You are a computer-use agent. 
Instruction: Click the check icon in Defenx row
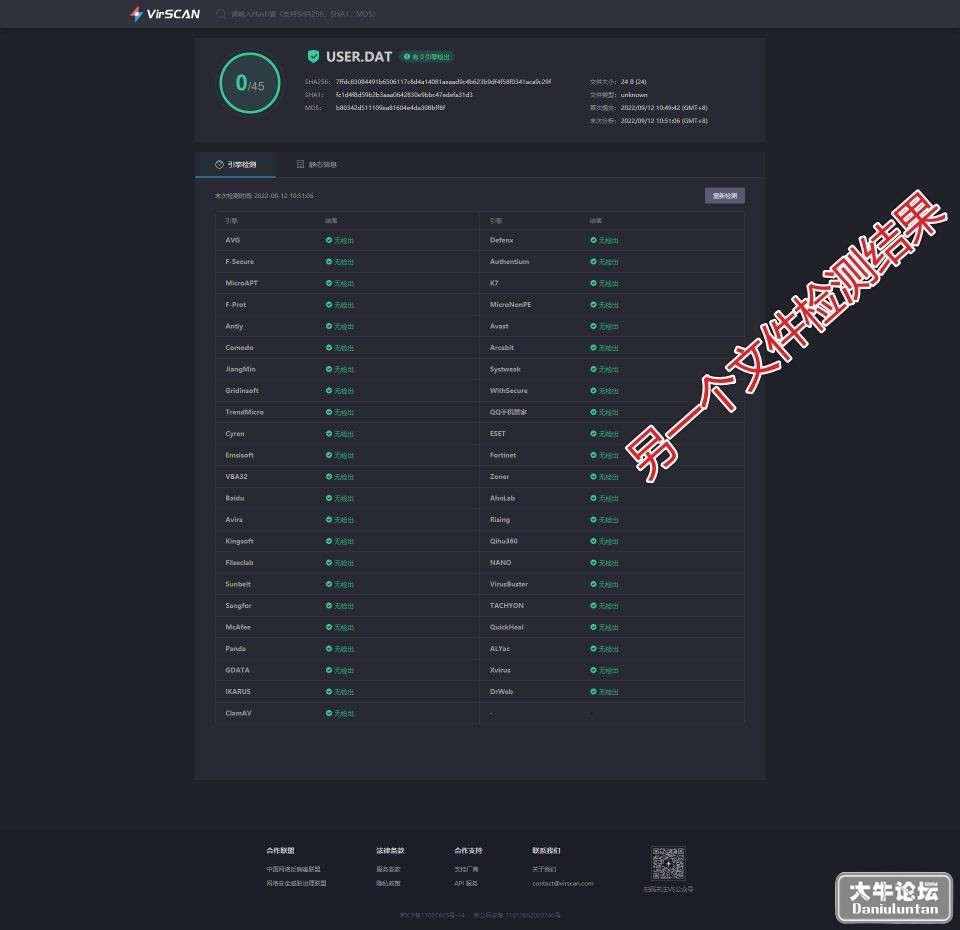coord(593,240)
